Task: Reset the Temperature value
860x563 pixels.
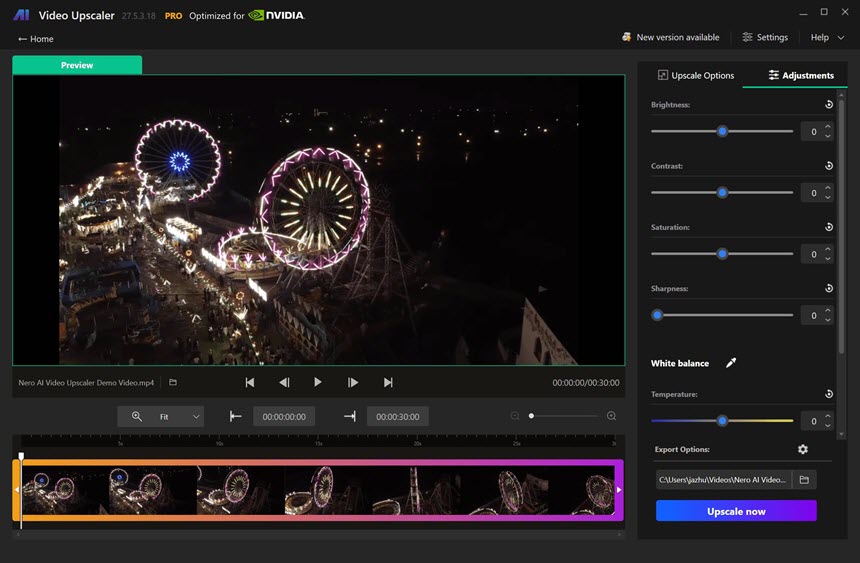Action: (829, 394)
